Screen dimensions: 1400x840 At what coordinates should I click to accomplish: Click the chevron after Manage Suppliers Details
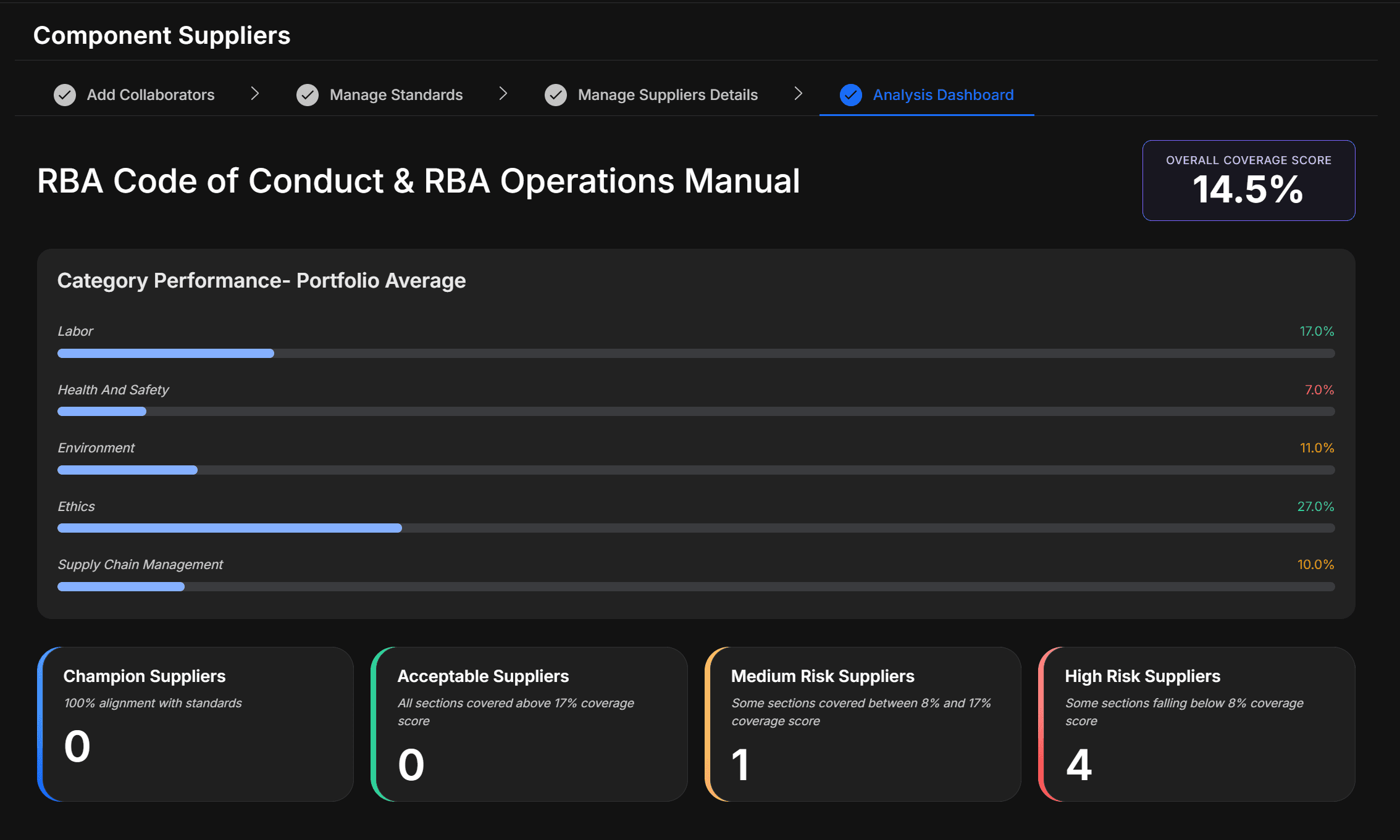coord(799,94)
